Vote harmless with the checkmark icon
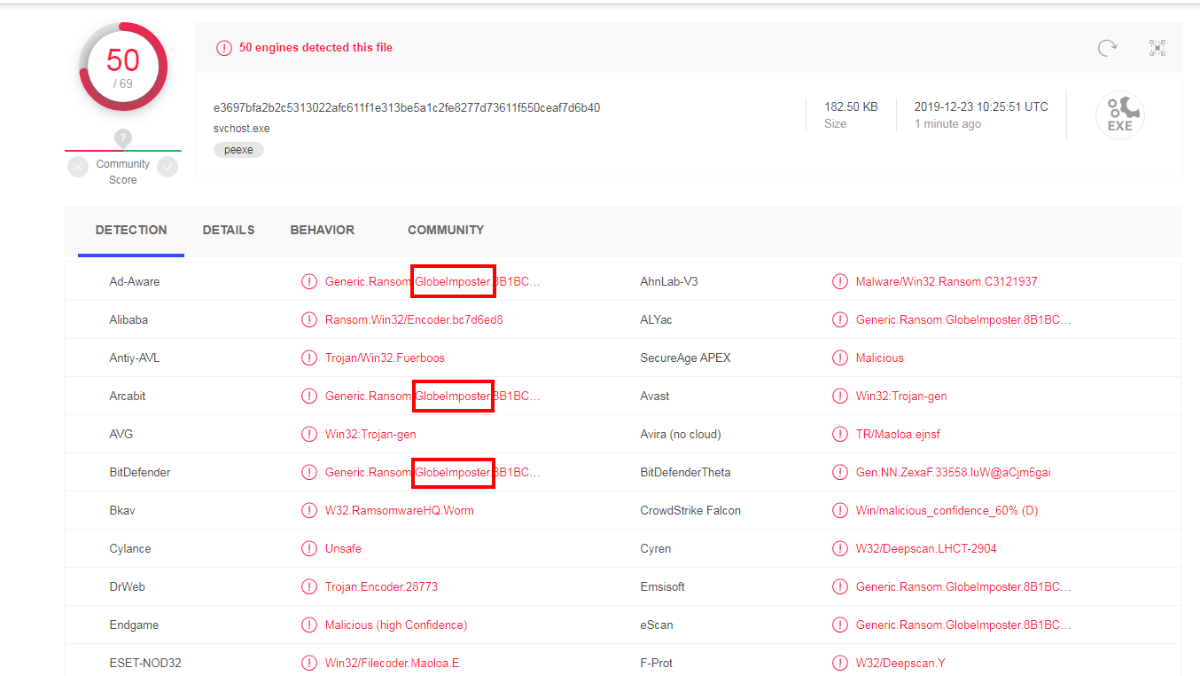1200x676 pixels. pyautogui.click(x=167, y=167)
